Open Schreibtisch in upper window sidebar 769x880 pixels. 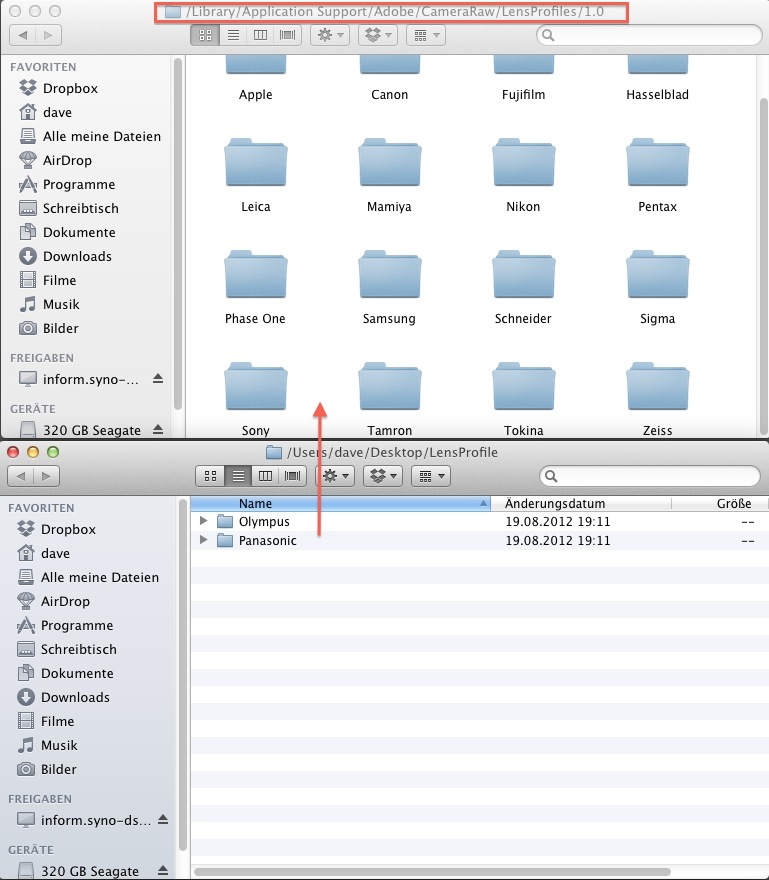click(x=68, y=208)
